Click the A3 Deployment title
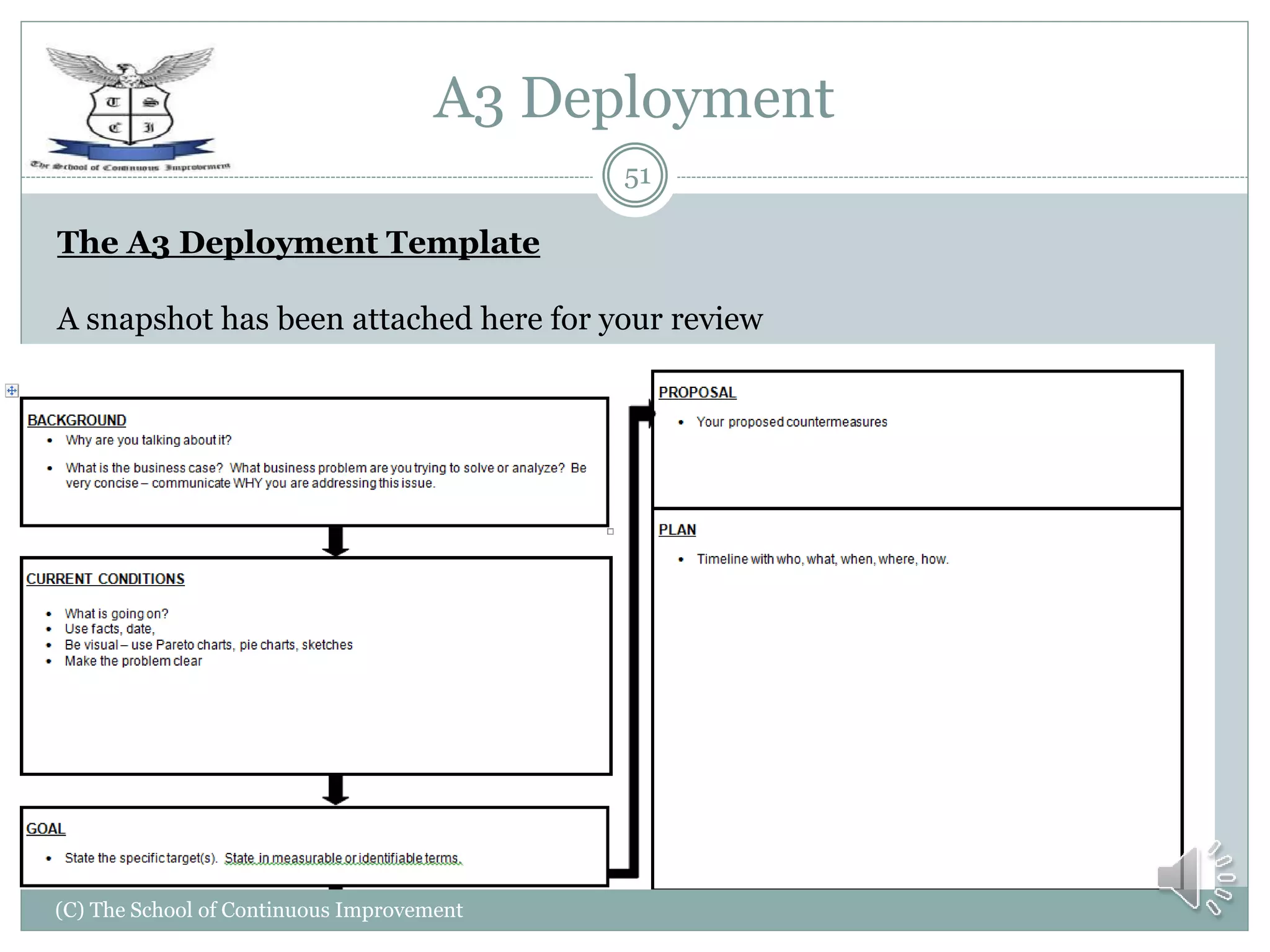Image resolution: width=1270 pixels, height=952 pixels. coord(634,98)
